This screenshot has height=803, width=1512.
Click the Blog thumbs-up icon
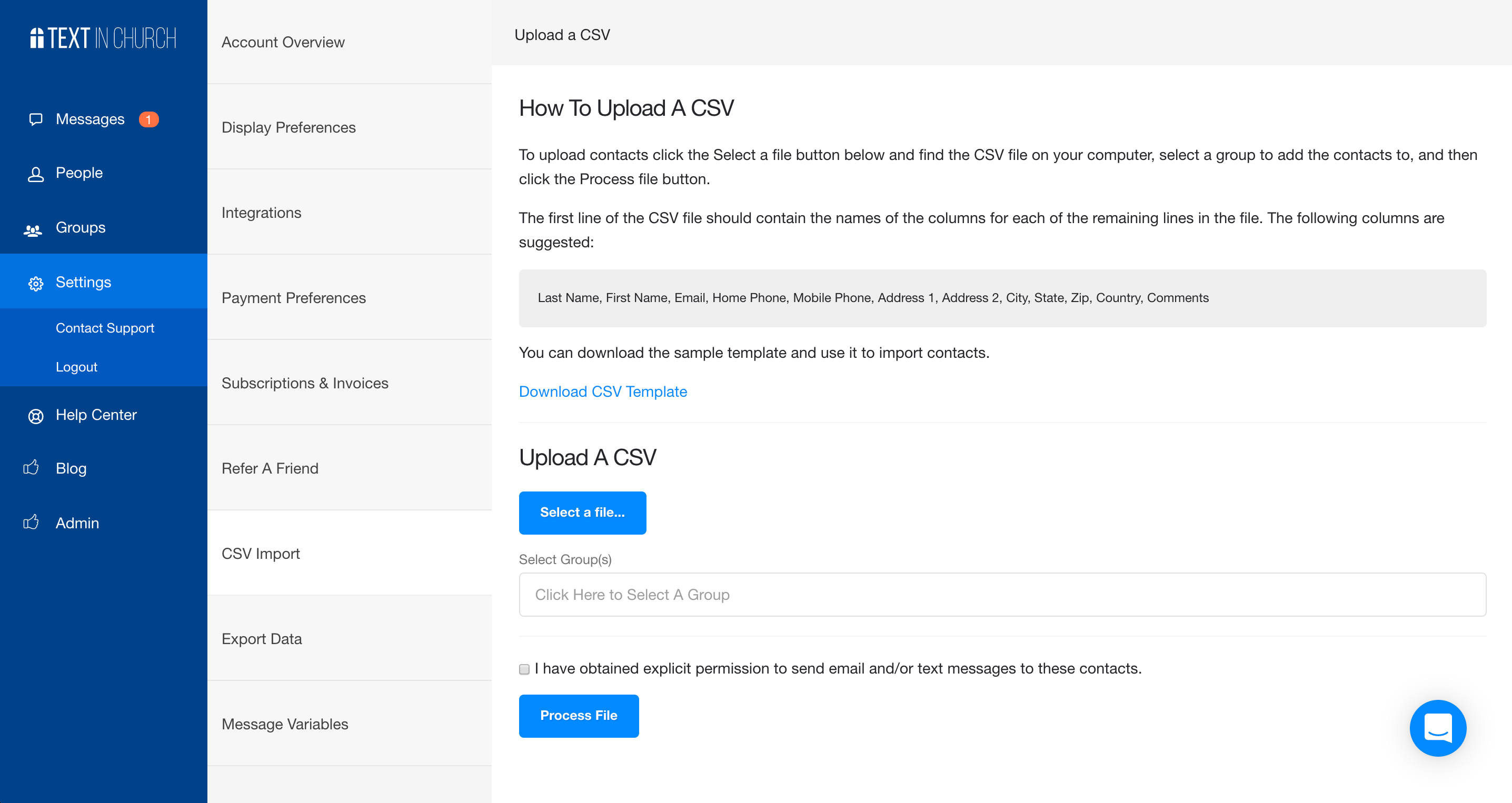[x=31, y=467]
